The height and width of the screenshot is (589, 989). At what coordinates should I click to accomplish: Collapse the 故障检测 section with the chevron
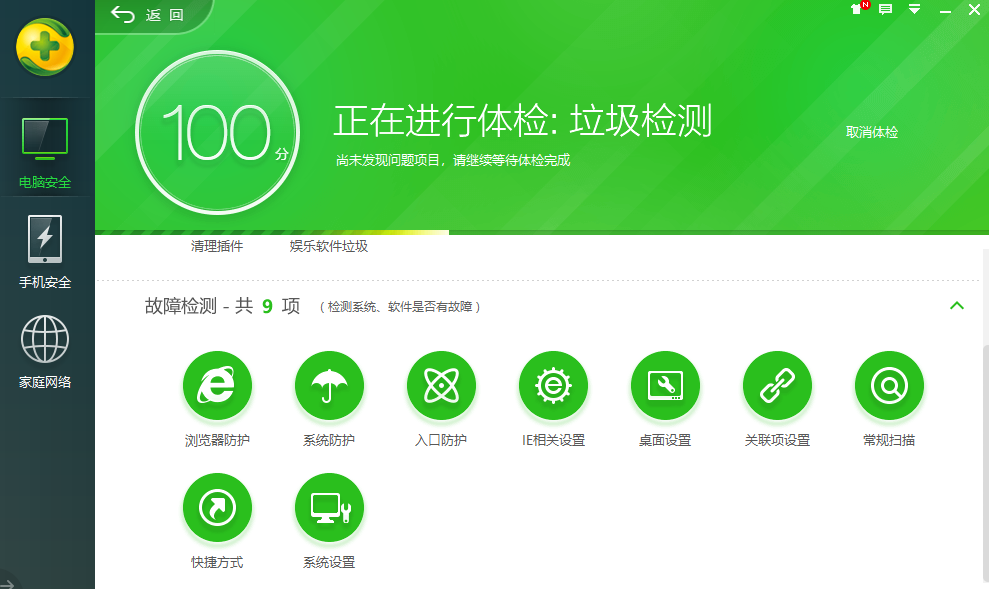[x=957, y=306]
